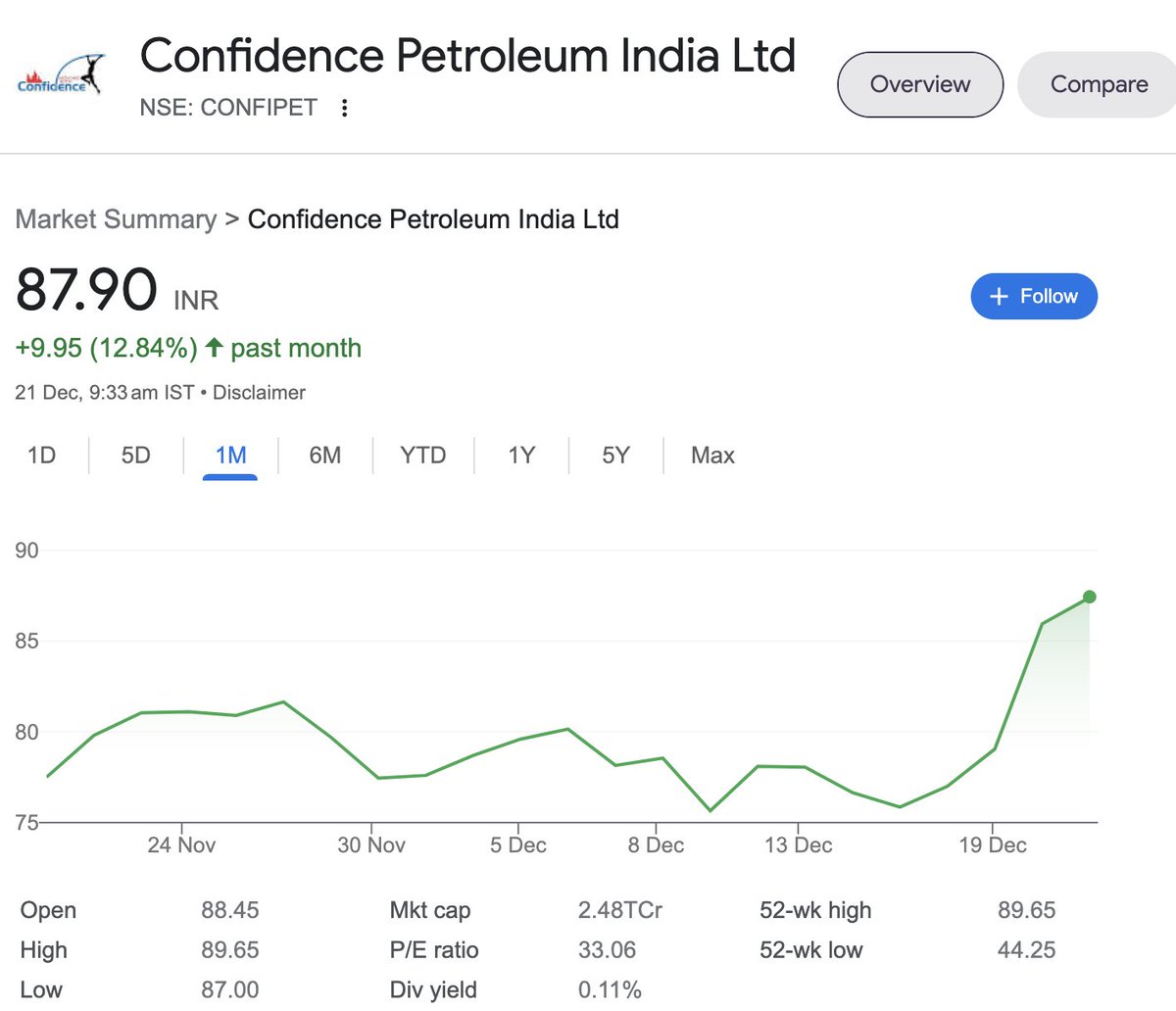Click the 21 Dec, 9:33 am IST timestamp
The image size is (1176, 1011).
105,393
